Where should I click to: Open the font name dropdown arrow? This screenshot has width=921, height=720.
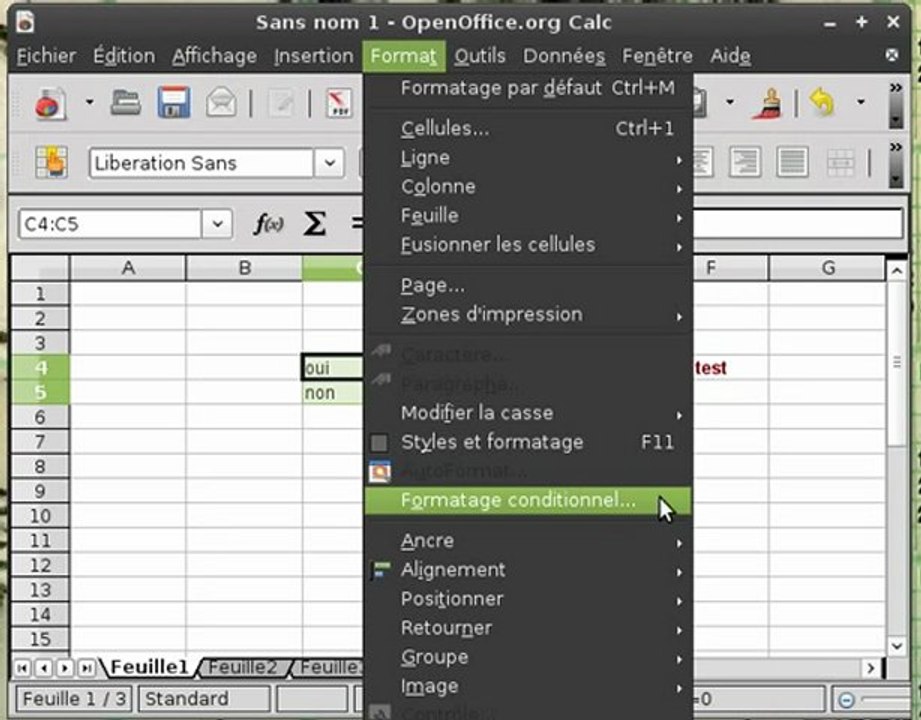(330, 163)
